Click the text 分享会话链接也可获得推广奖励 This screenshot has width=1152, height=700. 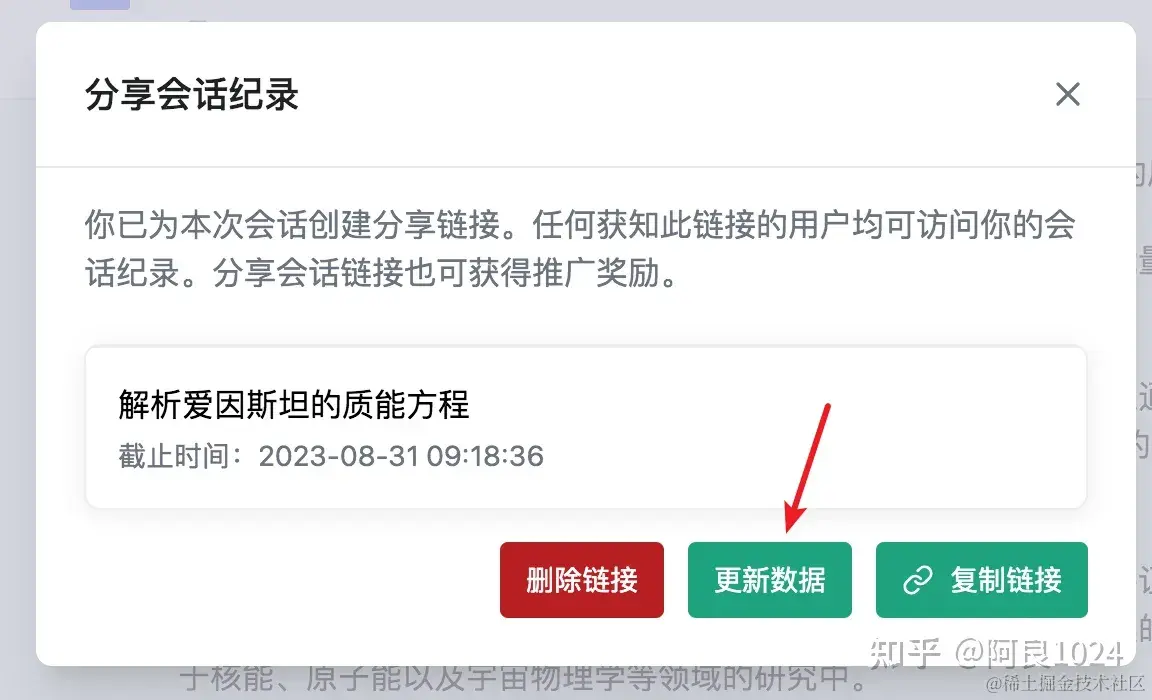pos(446,274)
